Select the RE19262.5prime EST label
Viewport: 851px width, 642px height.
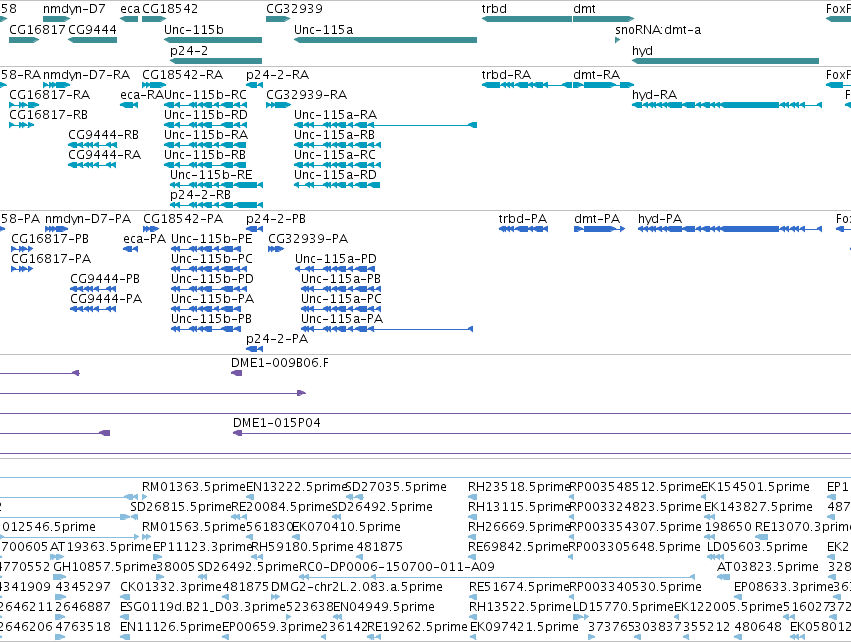point(417,627)
